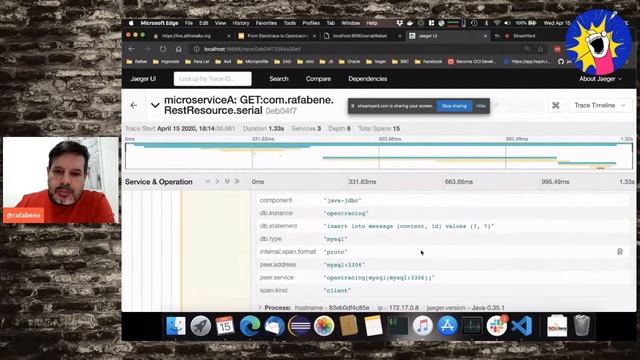Open Visual Studio Code from the dock
The height and width of the screenshot is (360, 640).
(x=521, y=326)
